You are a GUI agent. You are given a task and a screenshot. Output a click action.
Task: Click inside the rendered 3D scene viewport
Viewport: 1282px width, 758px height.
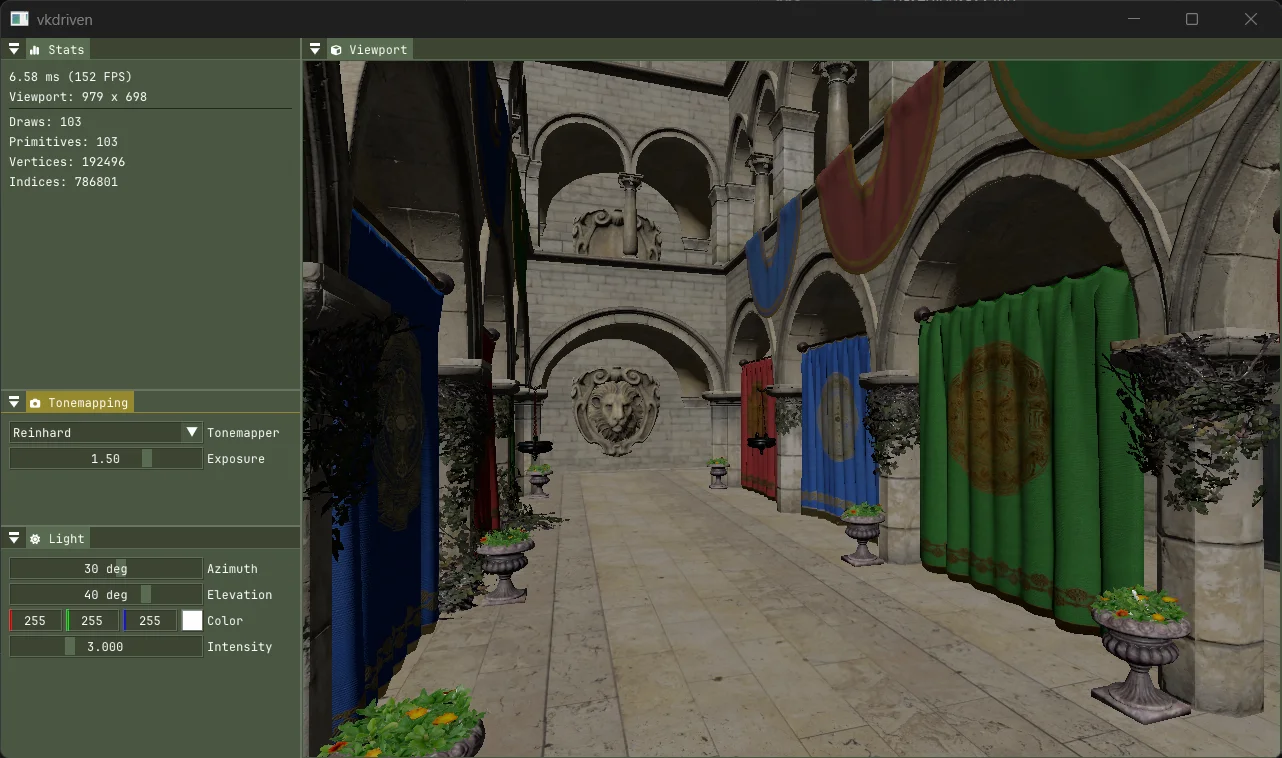(x=791, y=408)
